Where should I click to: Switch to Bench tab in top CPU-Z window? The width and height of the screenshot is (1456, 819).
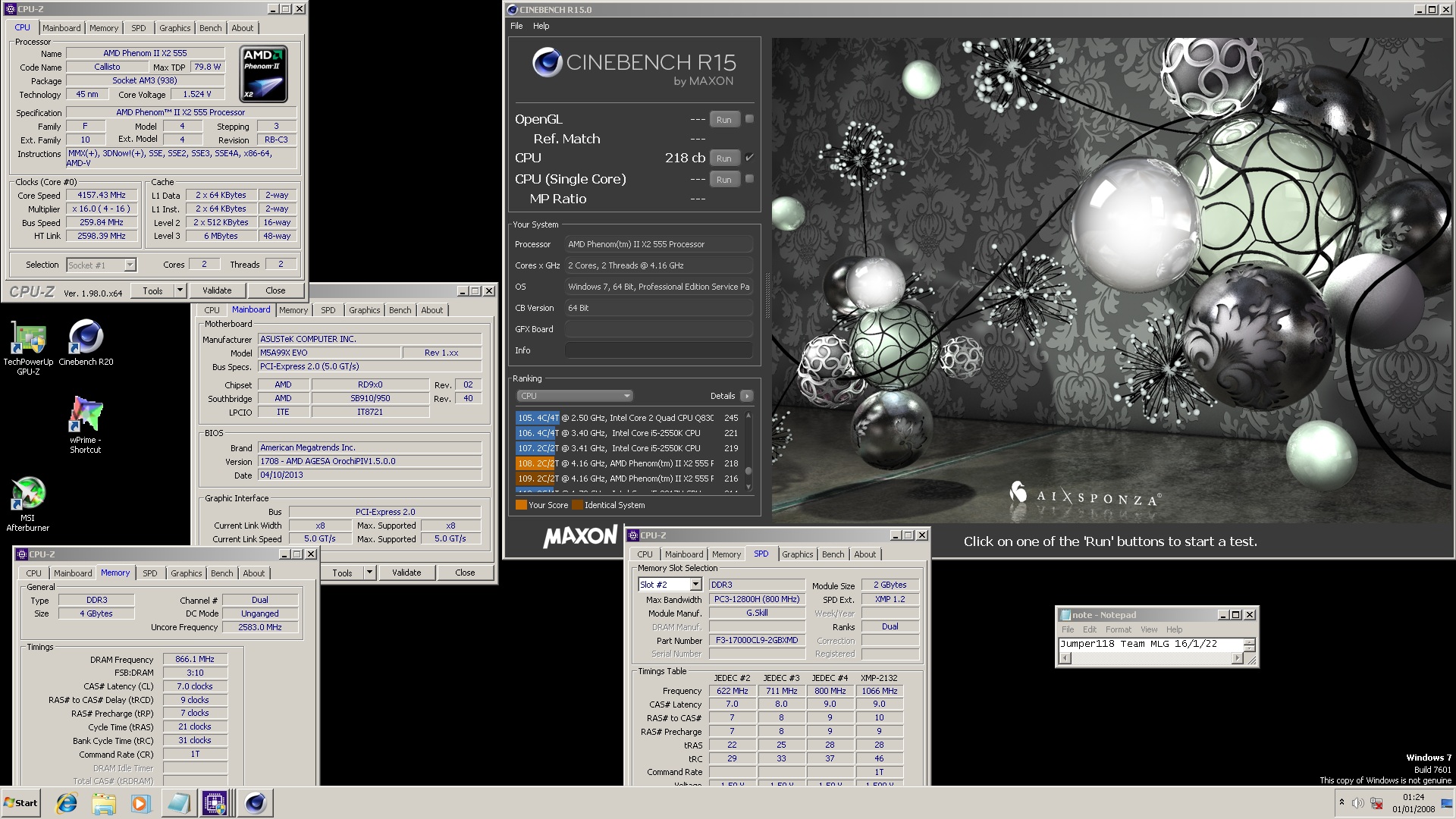pos(211,28)
